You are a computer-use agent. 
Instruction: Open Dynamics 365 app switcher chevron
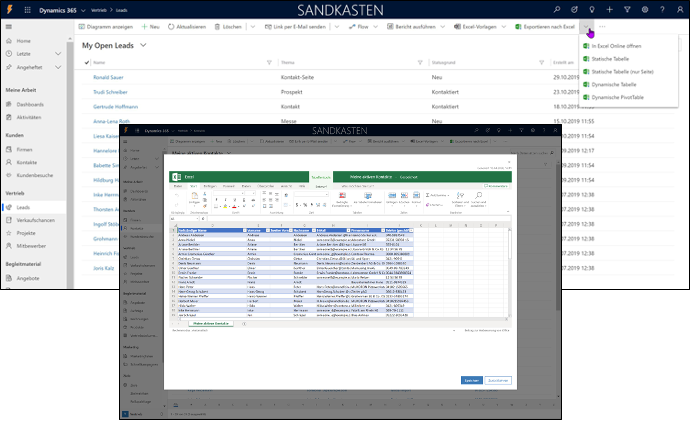pos(83,10)
